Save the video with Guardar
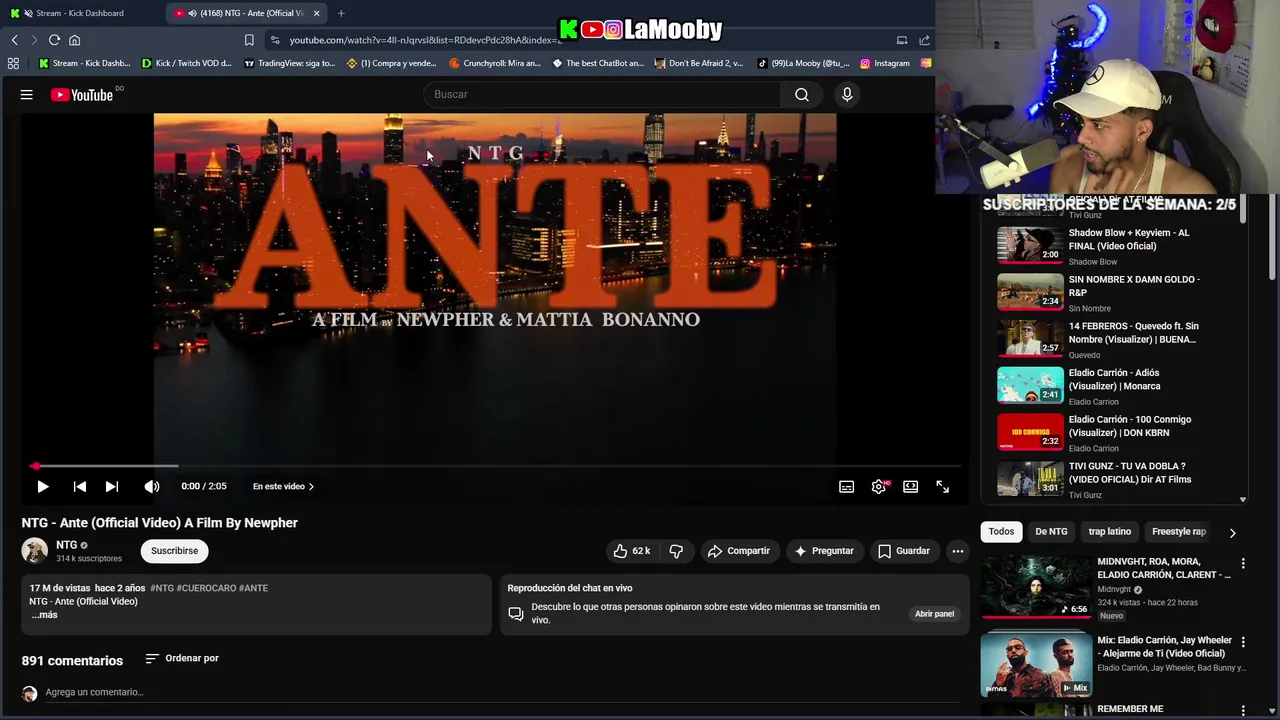1280x720 pixels. click(903, 551)
